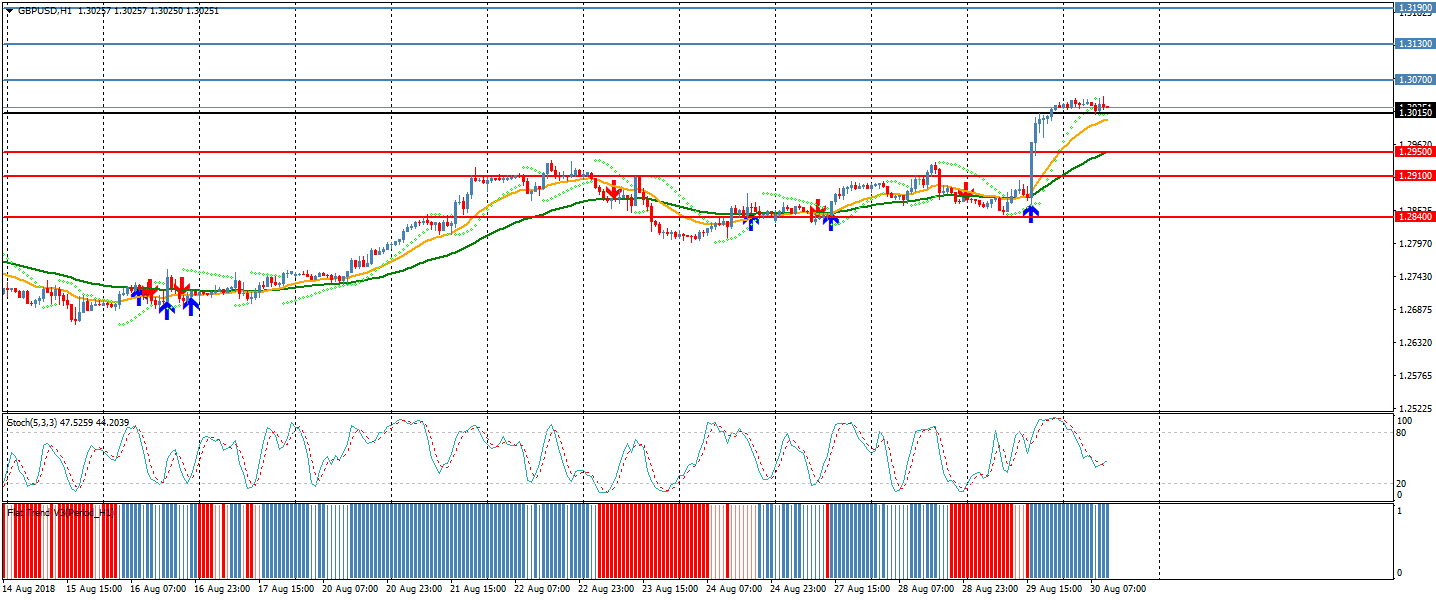Viewport: 1436px width, 600px height.
Task: Click the black 1.30150 price label
Action: [x=1415, y=114]
